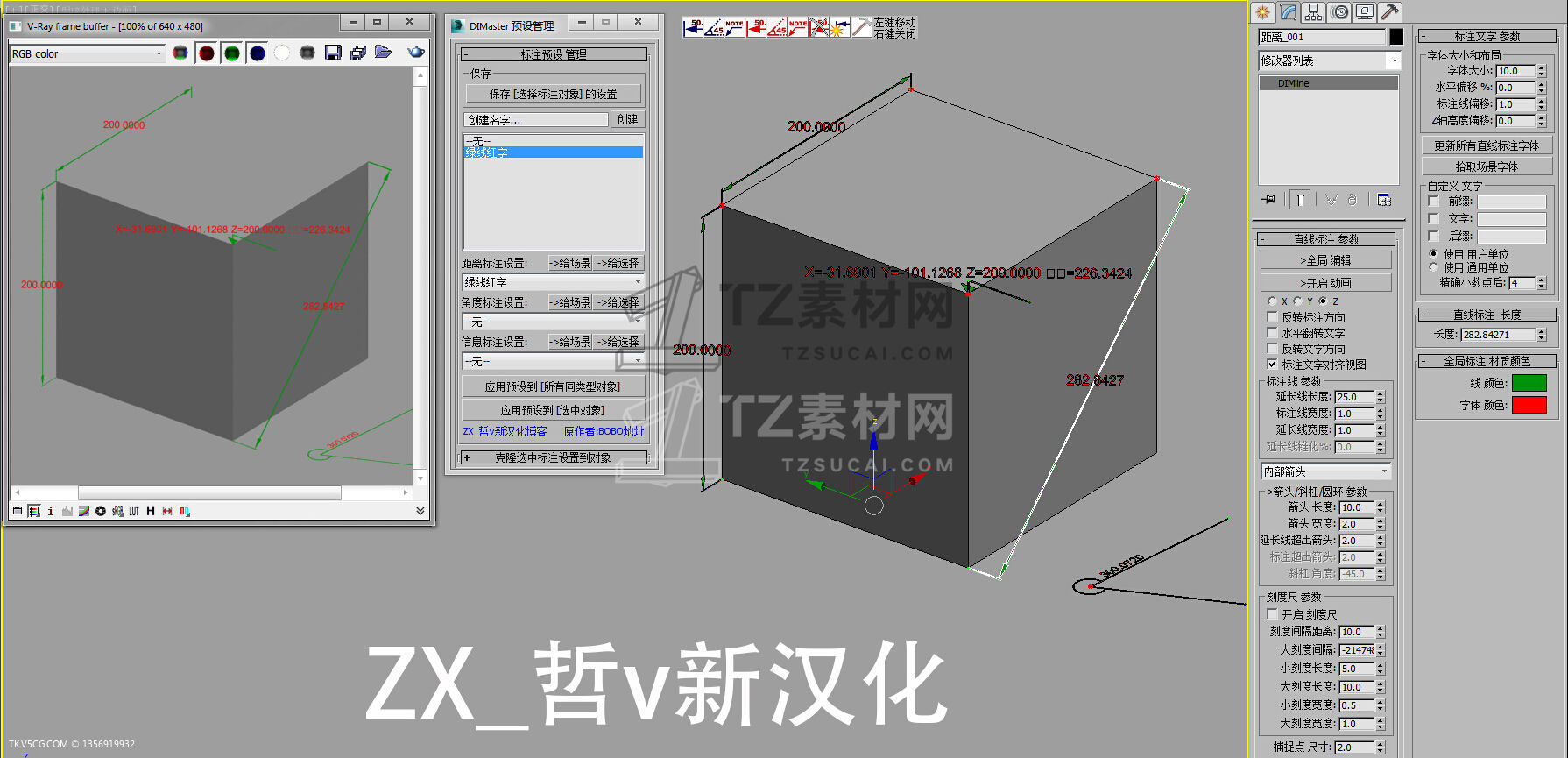Collapse the 直线标注 参数 rollout
Viewport: 1568px width, 758px height.
coord(1326,239)
